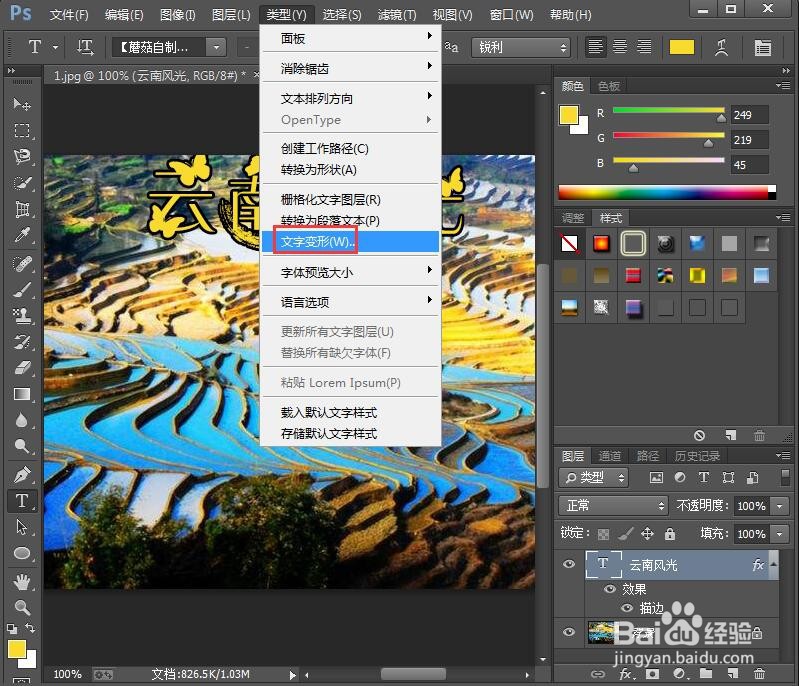Switch to the 历史记录 tab
Screen dimensions: 799x686
pos(697,456)
